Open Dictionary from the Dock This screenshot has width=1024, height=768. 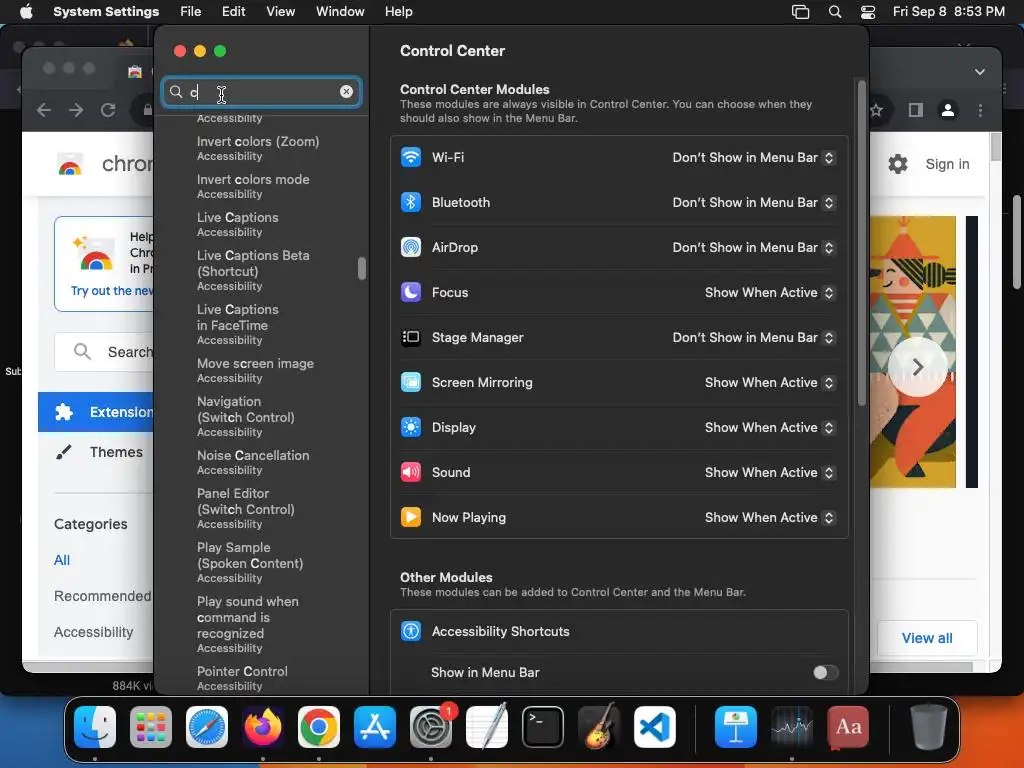tap(848, 727)
